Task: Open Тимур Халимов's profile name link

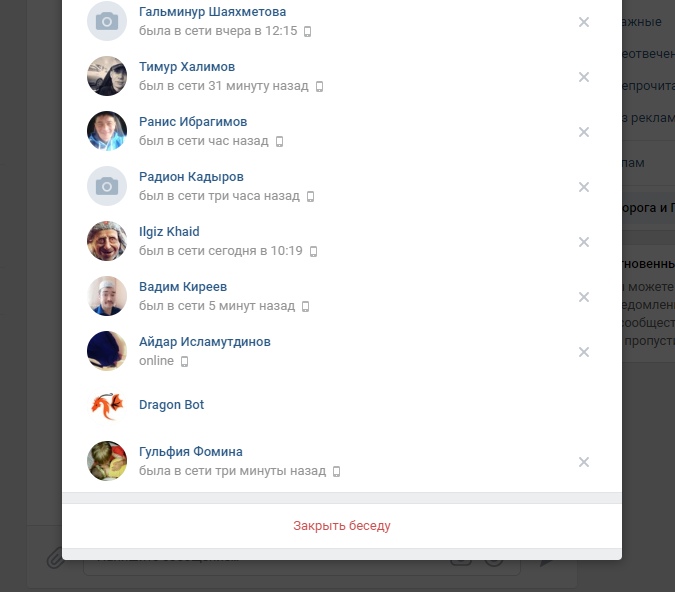Action: point(187,67)
